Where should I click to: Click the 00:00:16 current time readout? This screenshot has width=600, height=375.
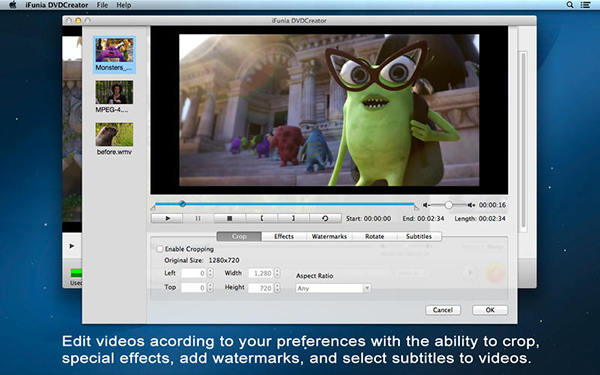tap(492, 205)
